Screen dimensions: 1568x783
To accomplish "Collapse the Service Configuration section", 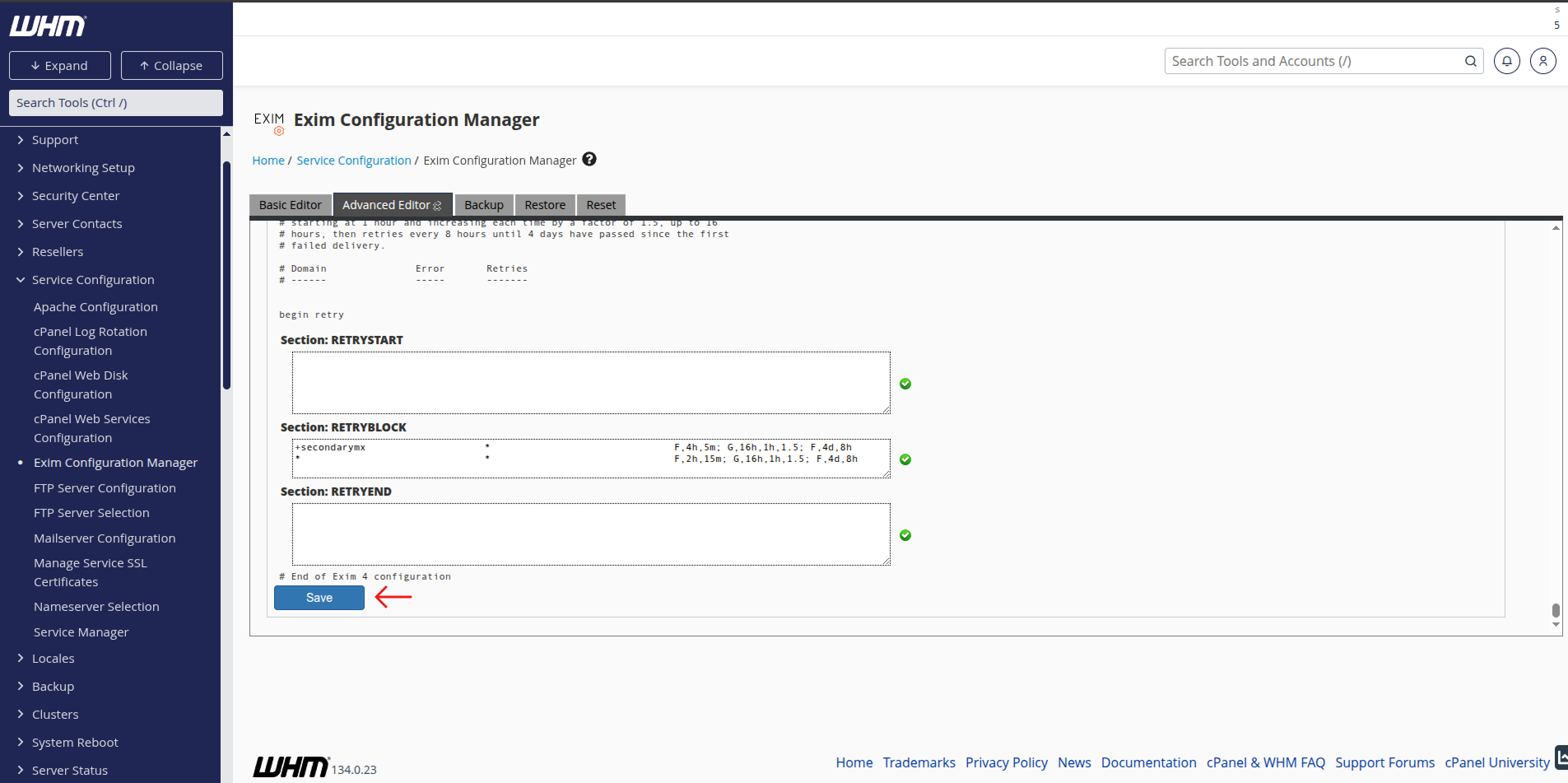I will 93,280.
